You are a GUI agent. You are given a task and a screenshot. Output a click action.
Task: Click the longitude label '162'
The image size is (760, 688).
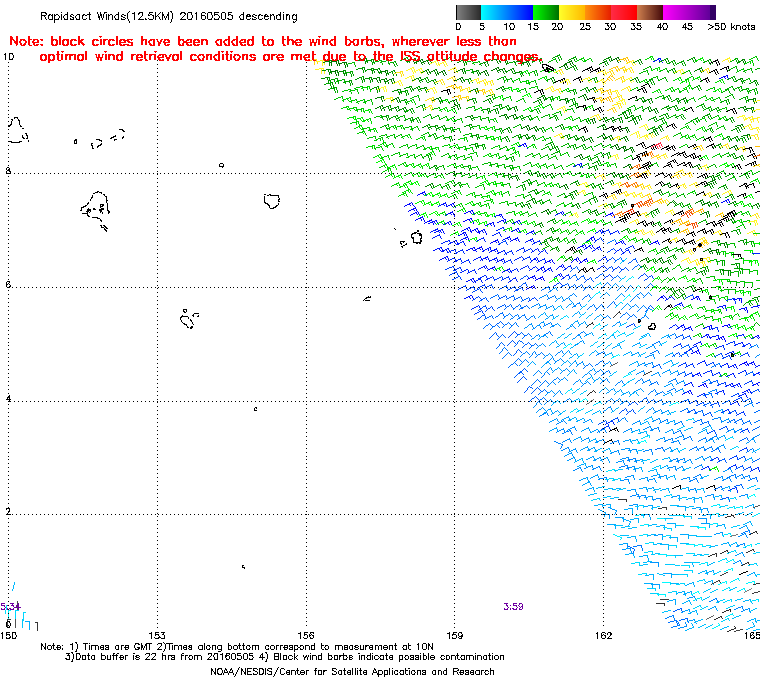point(603,635)
